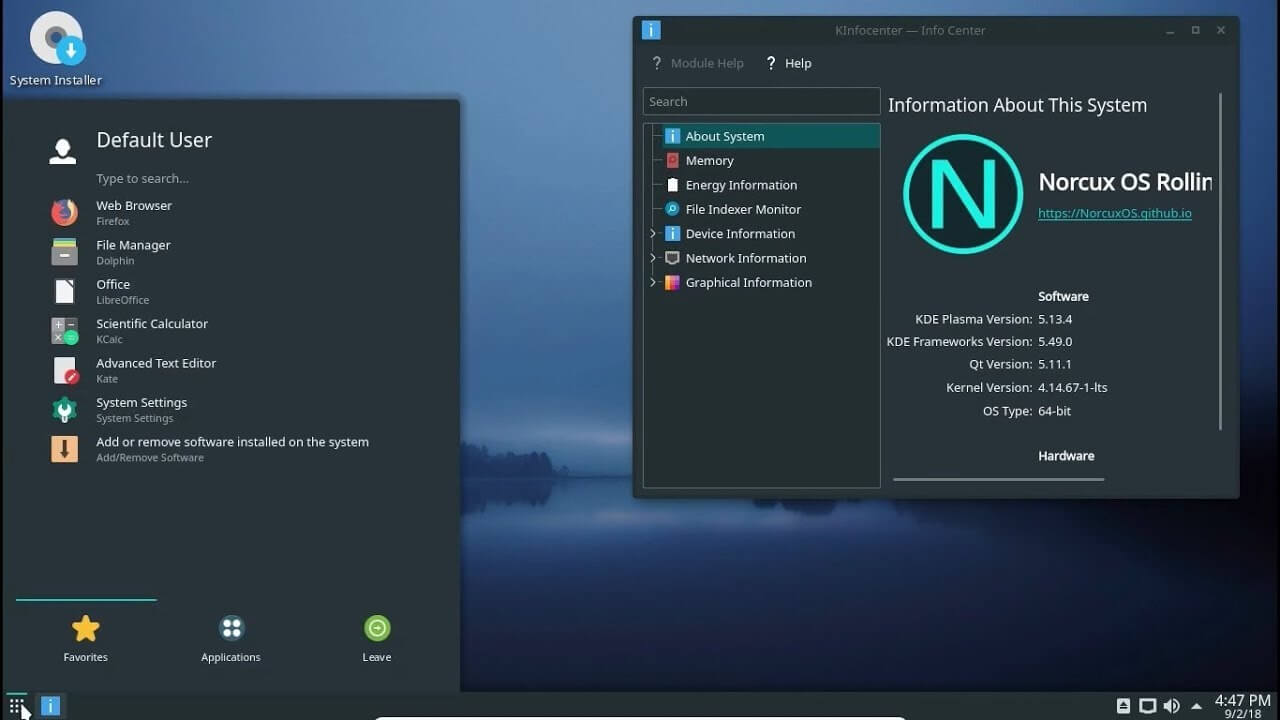Click the 'Default User' name in the launcher
Image resolution: width=1280 pixels, height=720 pixels.
154,140
